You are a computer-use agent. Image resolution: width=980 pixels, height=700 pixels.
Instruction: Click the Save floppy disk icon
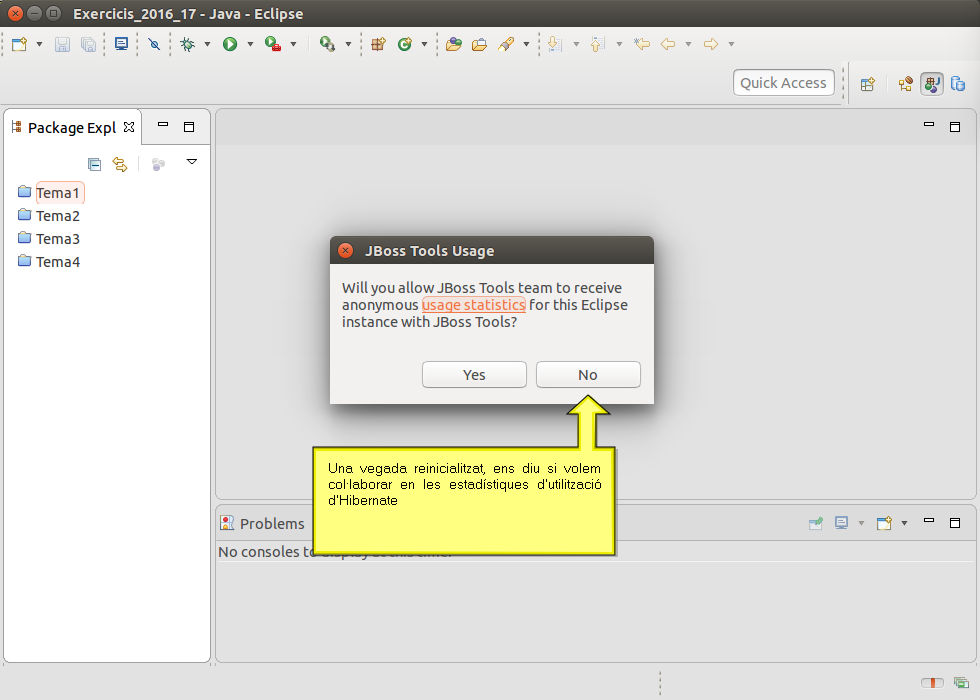[x=62, y=44]
